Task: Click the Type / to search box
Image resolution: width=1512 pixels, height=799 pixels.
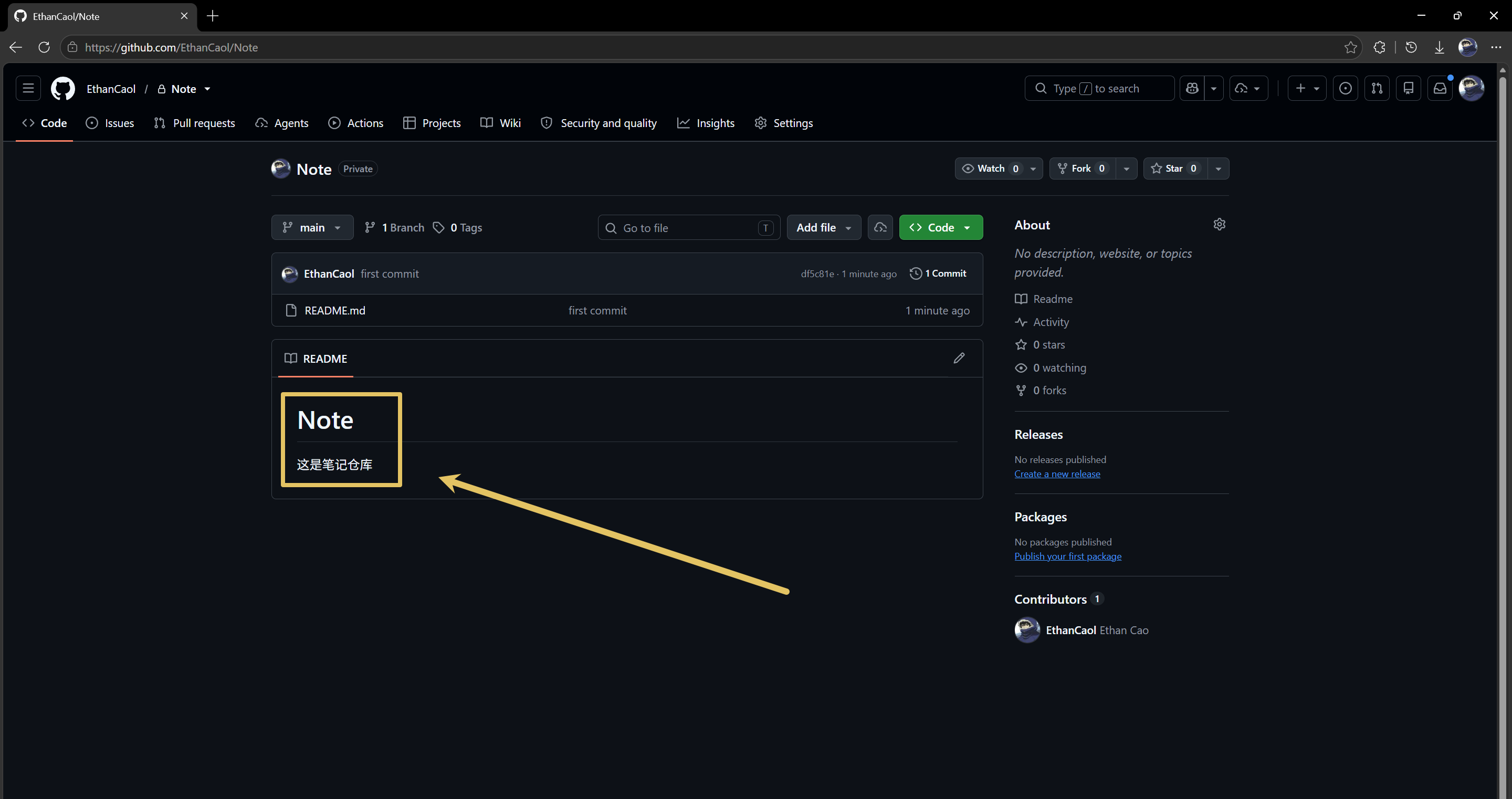Action: (1099, 89)
